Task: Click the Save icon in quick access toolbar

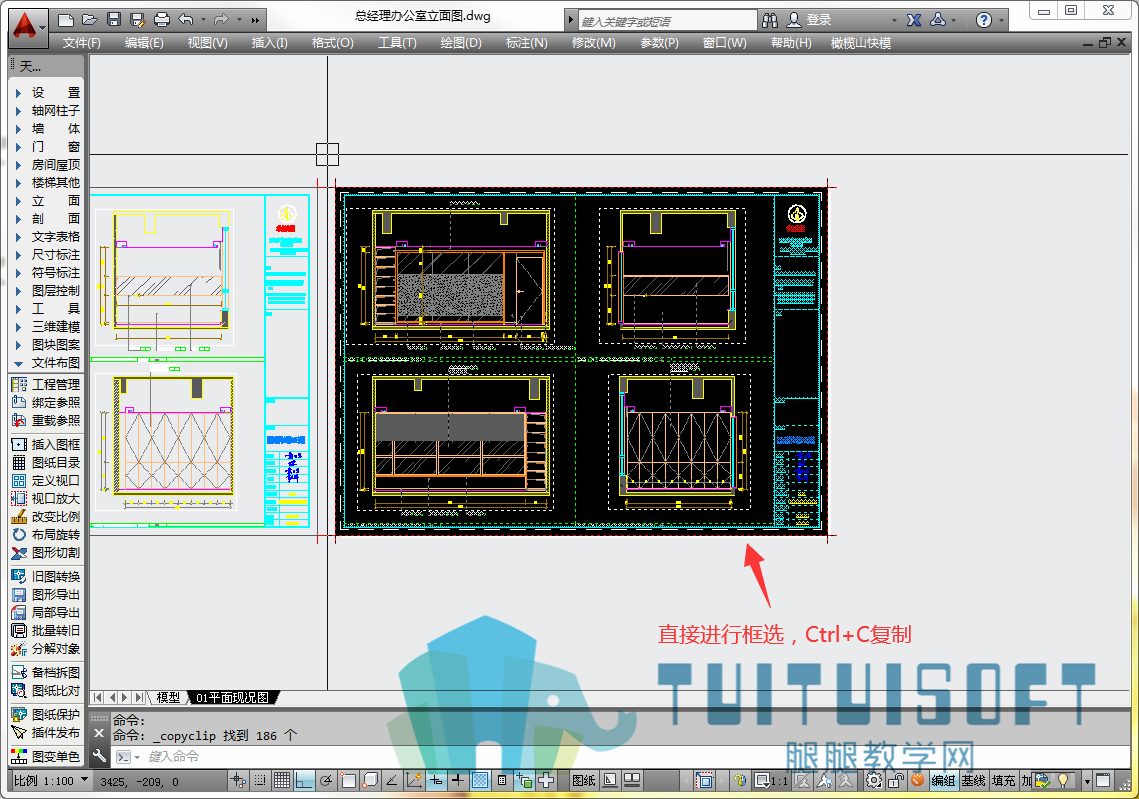Action: [x=113, y=20]
